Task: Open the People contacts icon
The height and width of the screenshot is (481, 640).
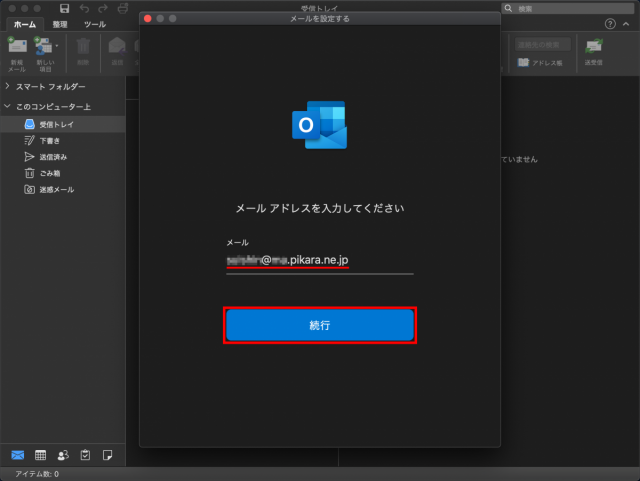Action: tap(63, 454)
